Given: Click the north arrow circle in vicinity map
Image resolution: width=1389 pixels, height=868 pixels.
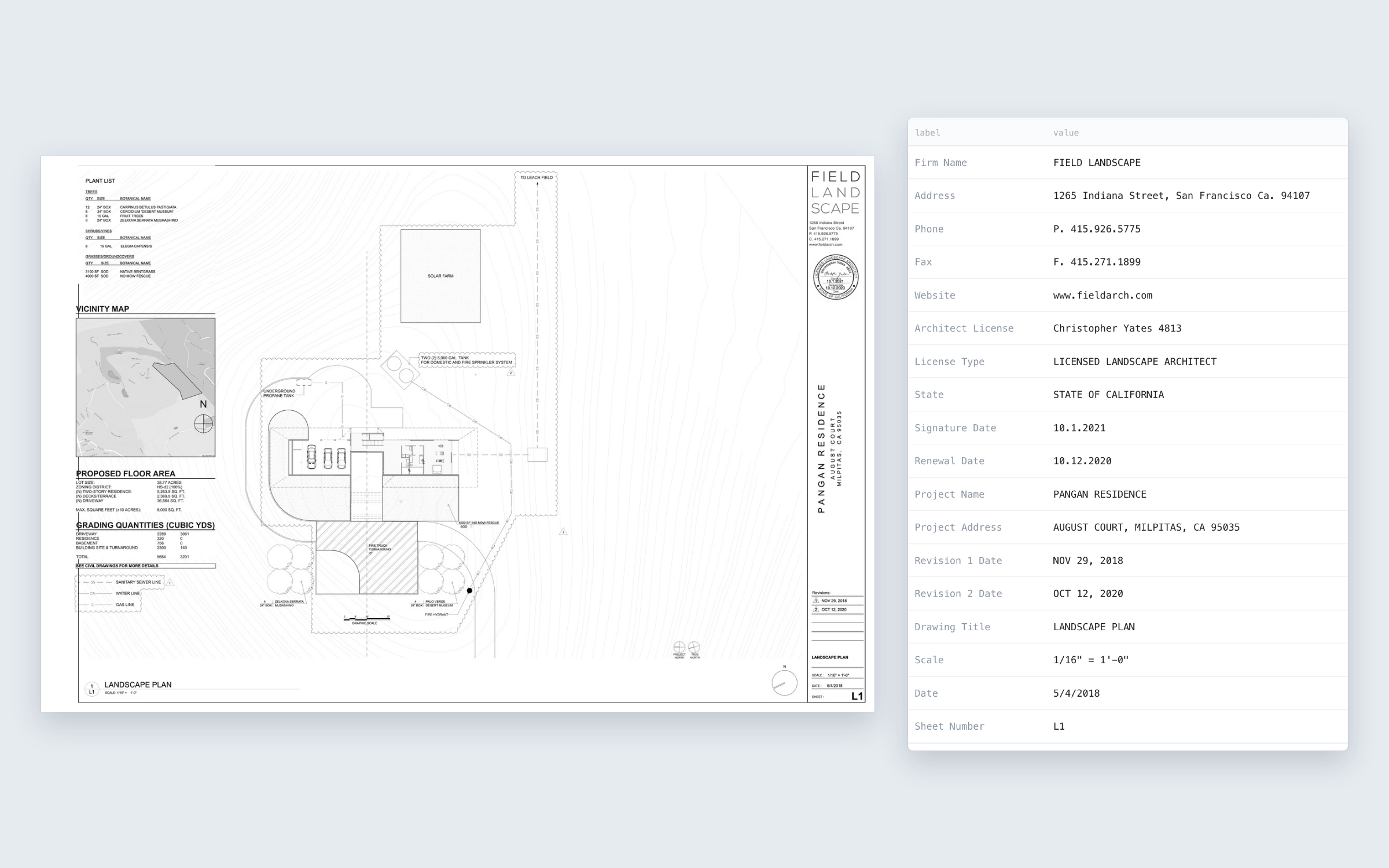Looking at the screenshot, I should pyautogui.click(x=203, y=424).
